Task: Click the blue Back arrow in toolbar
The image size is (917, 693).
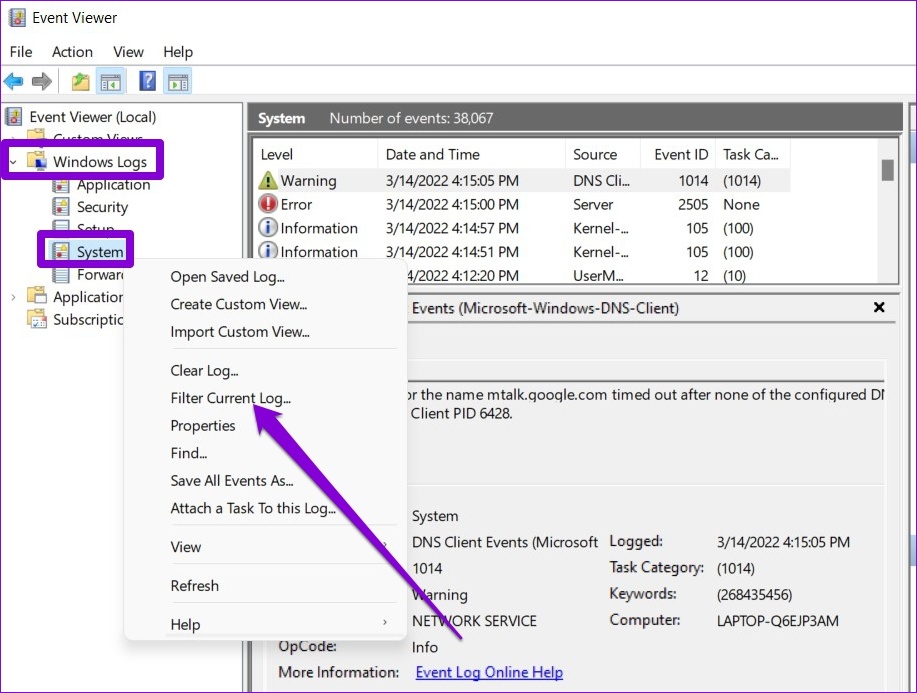Action: (x=14, y=82)
